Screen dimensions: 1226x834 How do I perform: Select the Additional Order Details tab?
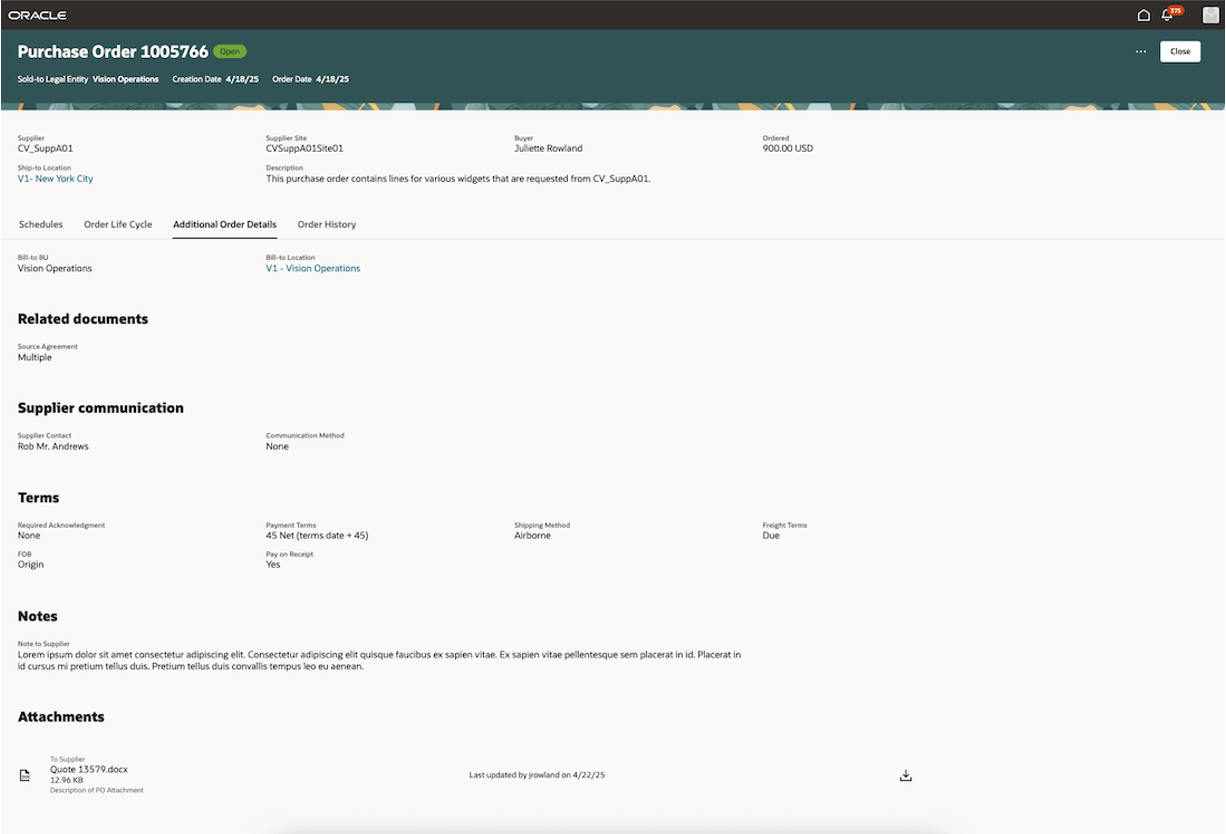click(x=224, y=224)
